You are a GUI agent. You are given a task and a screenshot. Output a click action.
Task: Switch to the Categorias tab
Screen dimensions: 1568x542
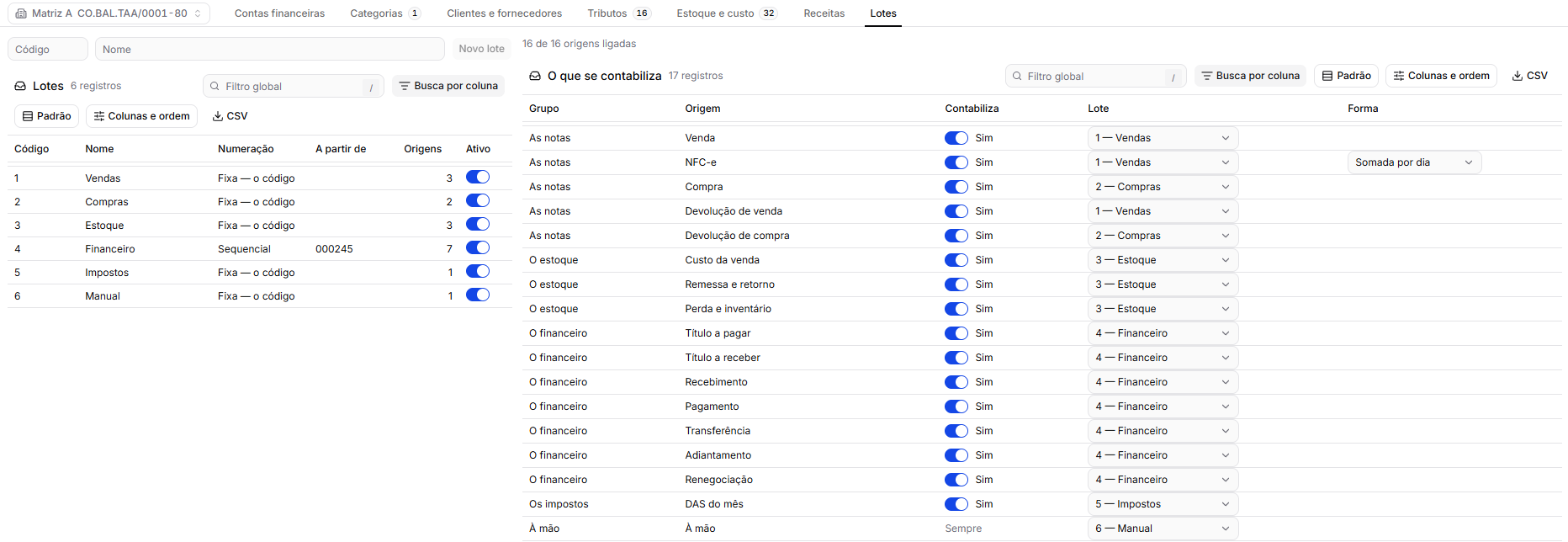386,14
